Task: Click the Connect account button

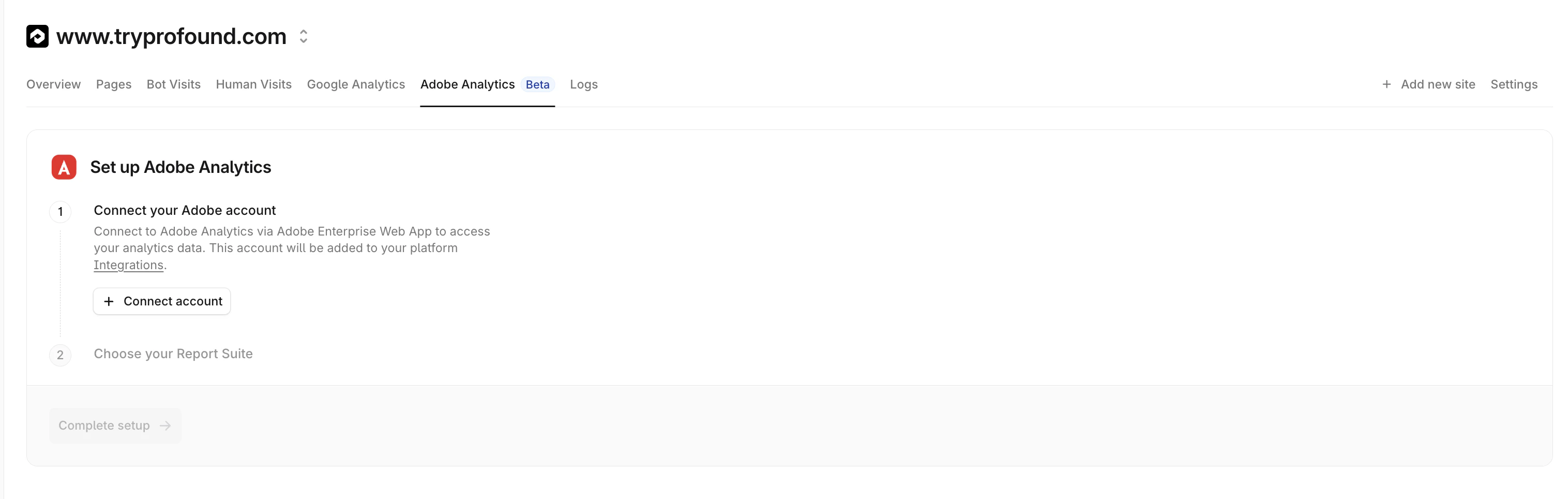Action: click(162, 302)
